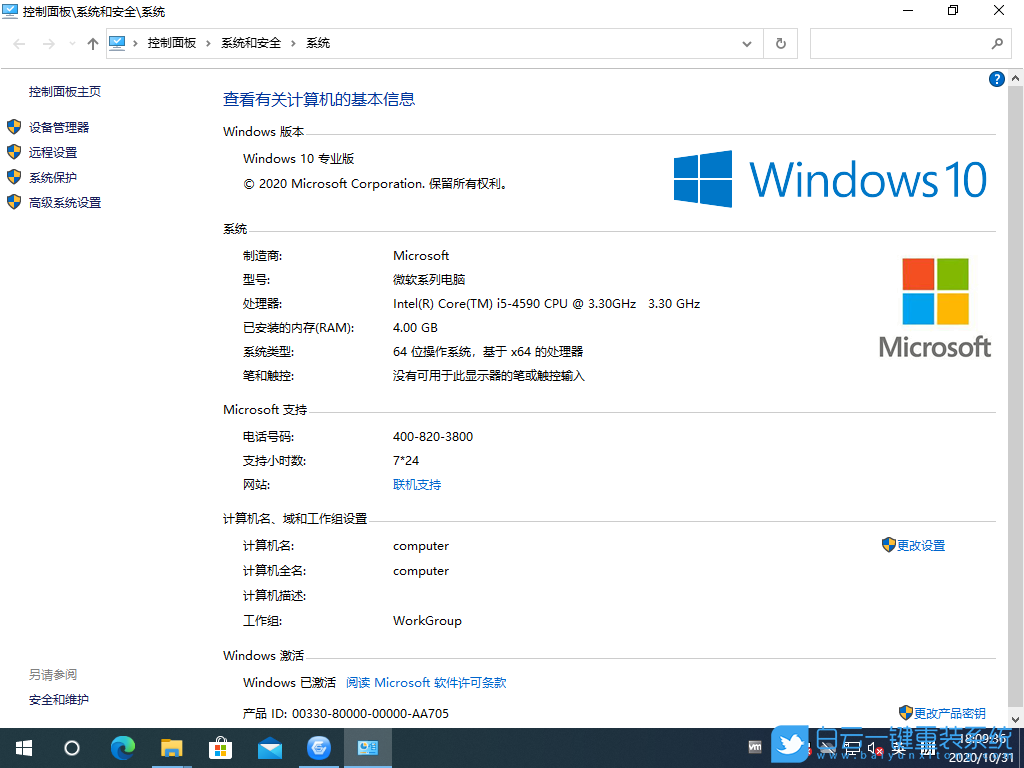Screen dimensions: 1024x768
Task: Open the address bar dropdown arrow
Action: (746, 43)
